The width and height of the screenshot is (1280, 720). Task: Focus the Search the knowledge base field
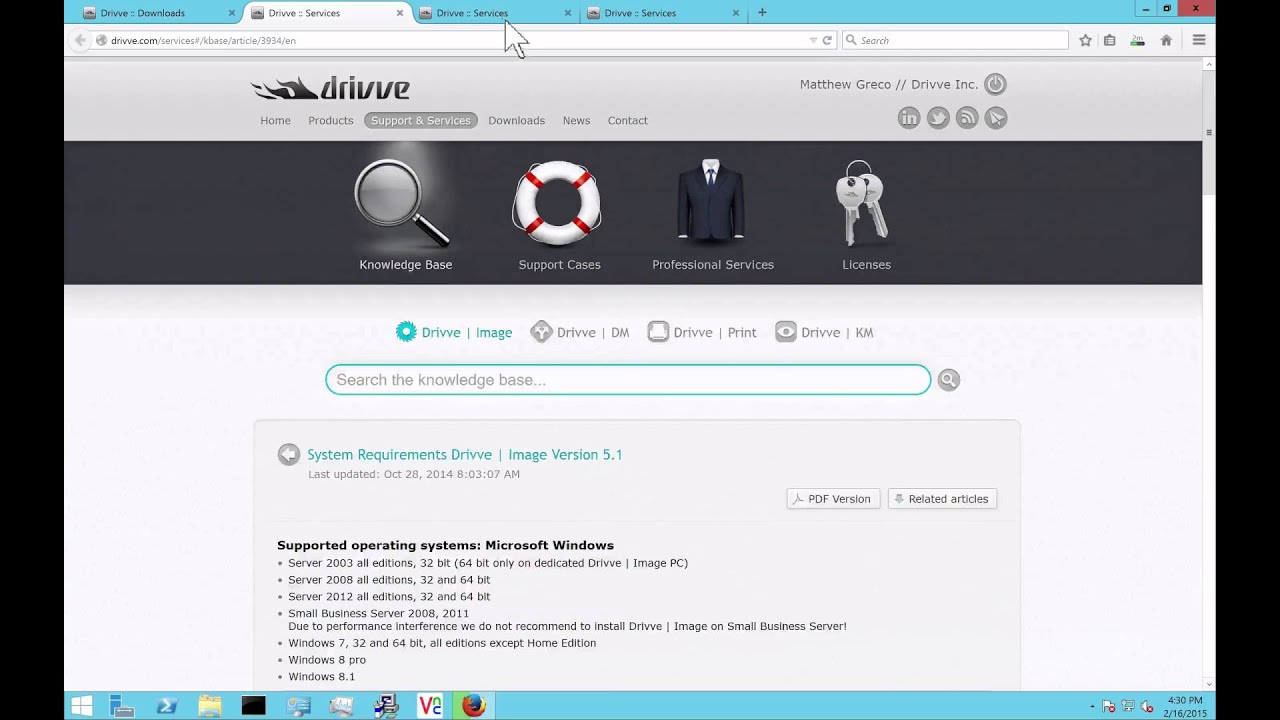click(x=628, y=380)
